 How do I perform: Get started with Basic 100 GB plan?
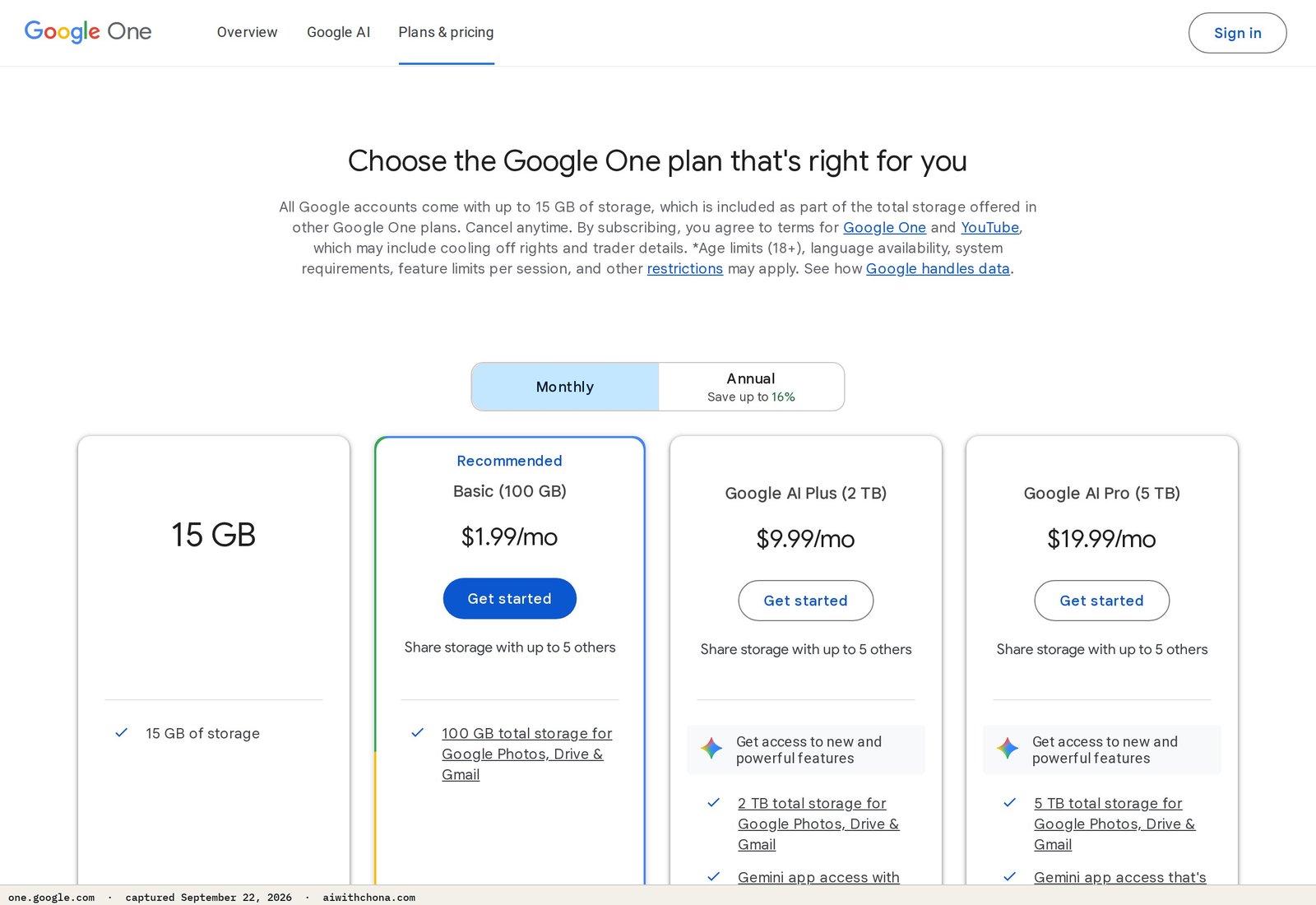[510, 599]
